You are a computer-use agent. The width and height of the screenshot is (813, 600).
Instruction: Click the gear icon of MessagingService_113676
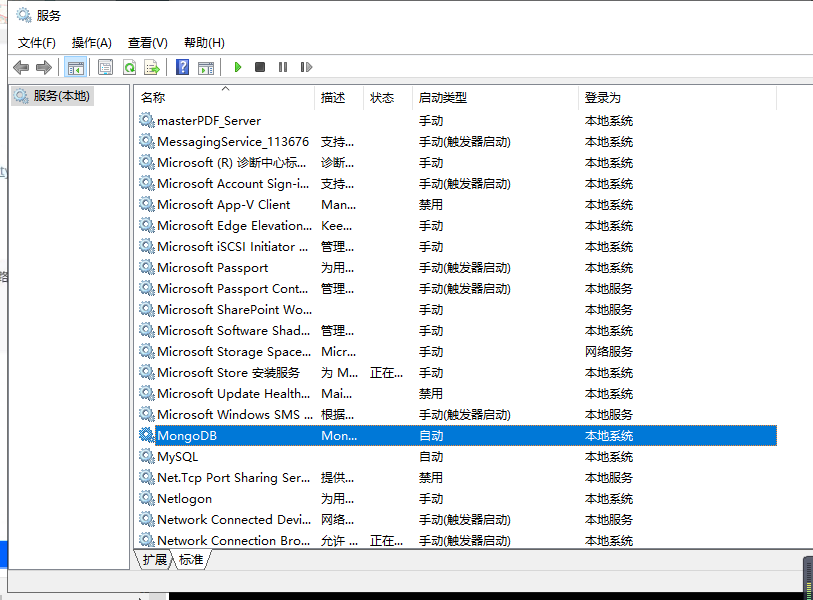pyautogui.click(x=147, y=142)
